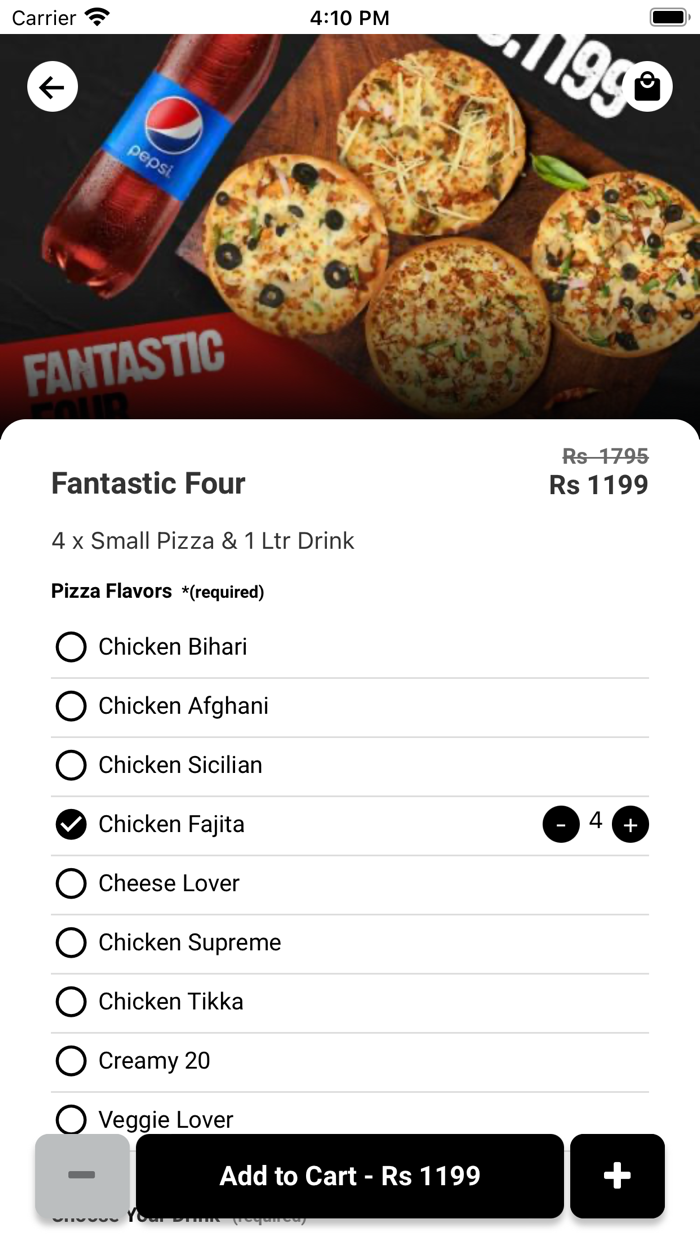Open the shopping bag cart icon
700x1244 pixels.
tap(646, 86)
